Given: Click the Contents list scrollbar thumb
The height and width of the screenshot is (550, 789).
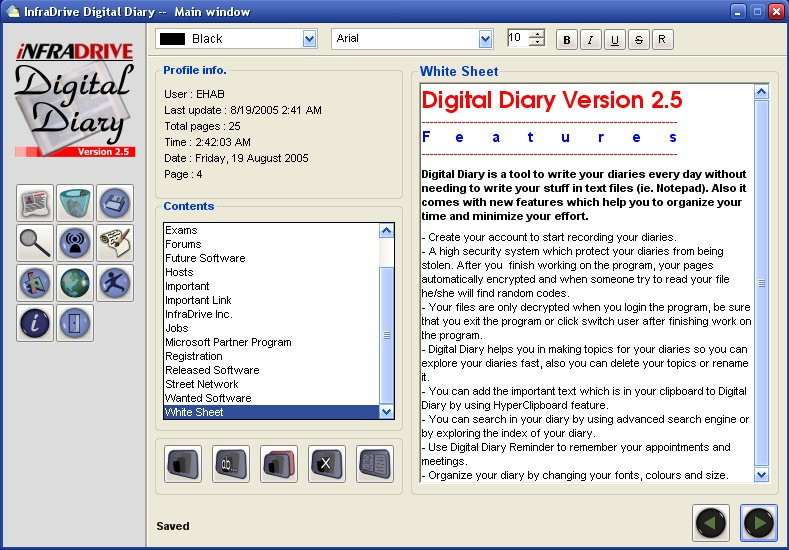Looking at the screenshot, I should coord(386,335).
